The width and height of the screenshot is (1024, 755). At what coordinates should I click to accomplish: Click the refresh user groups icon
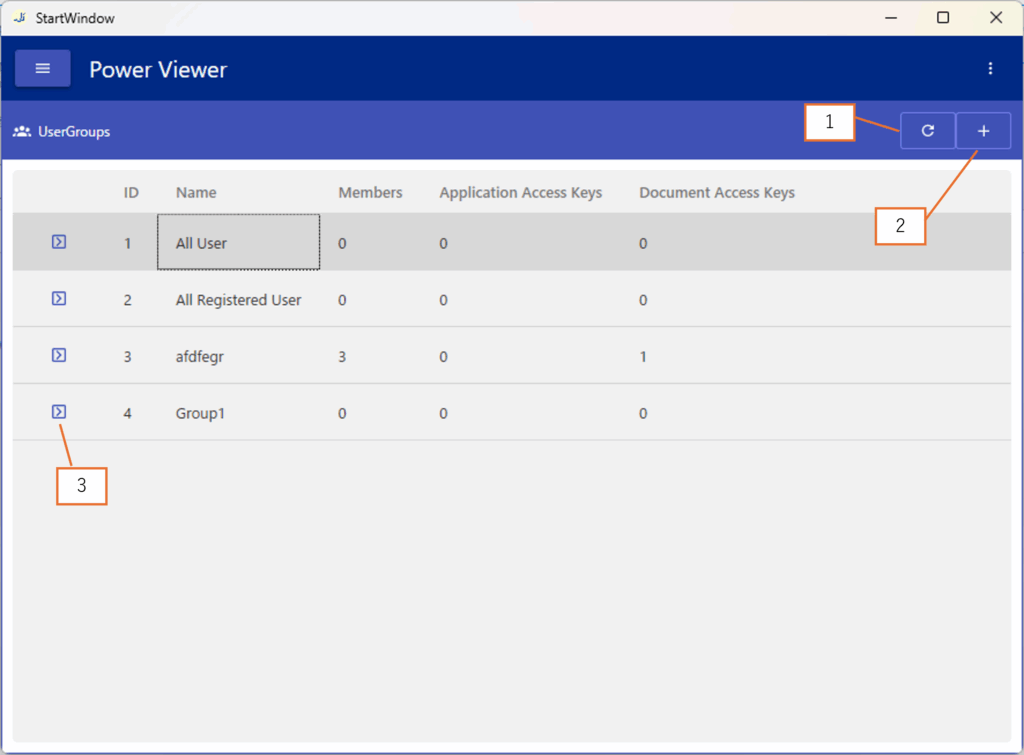click(927, 131)
